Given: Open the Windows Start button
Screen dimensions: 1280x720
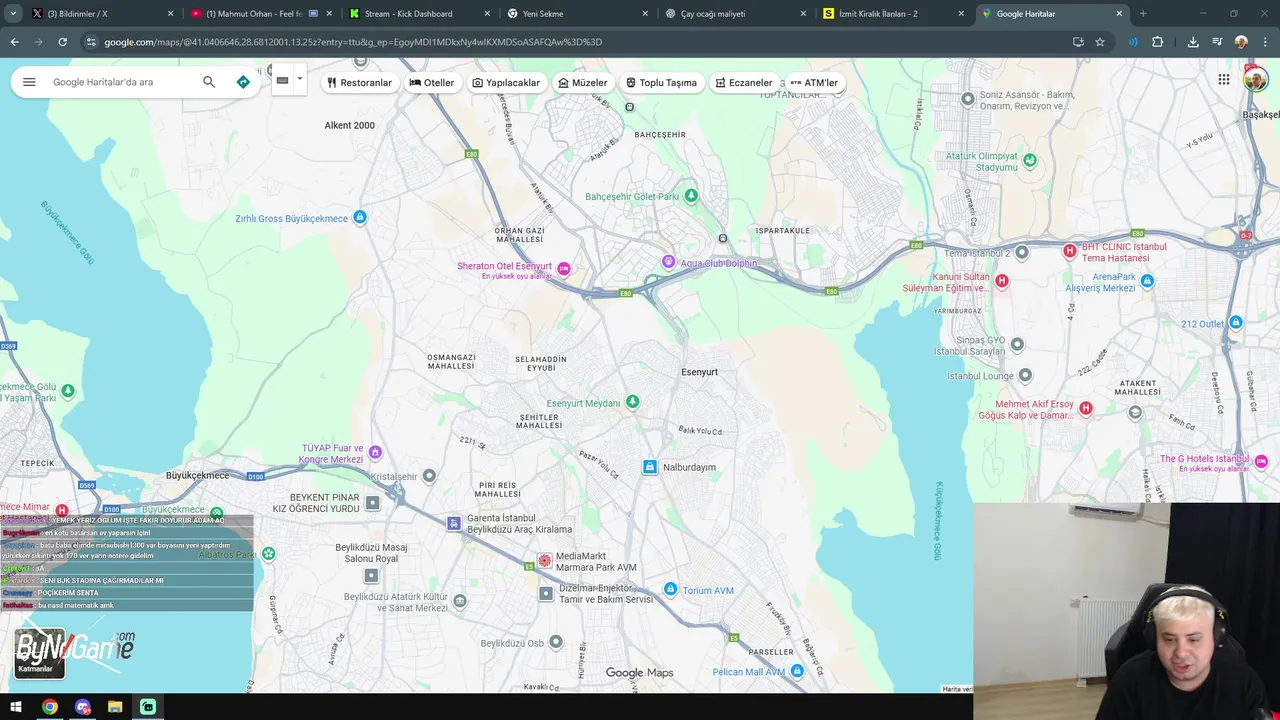Looking at the screenshot, I should [x=16, y=707].
